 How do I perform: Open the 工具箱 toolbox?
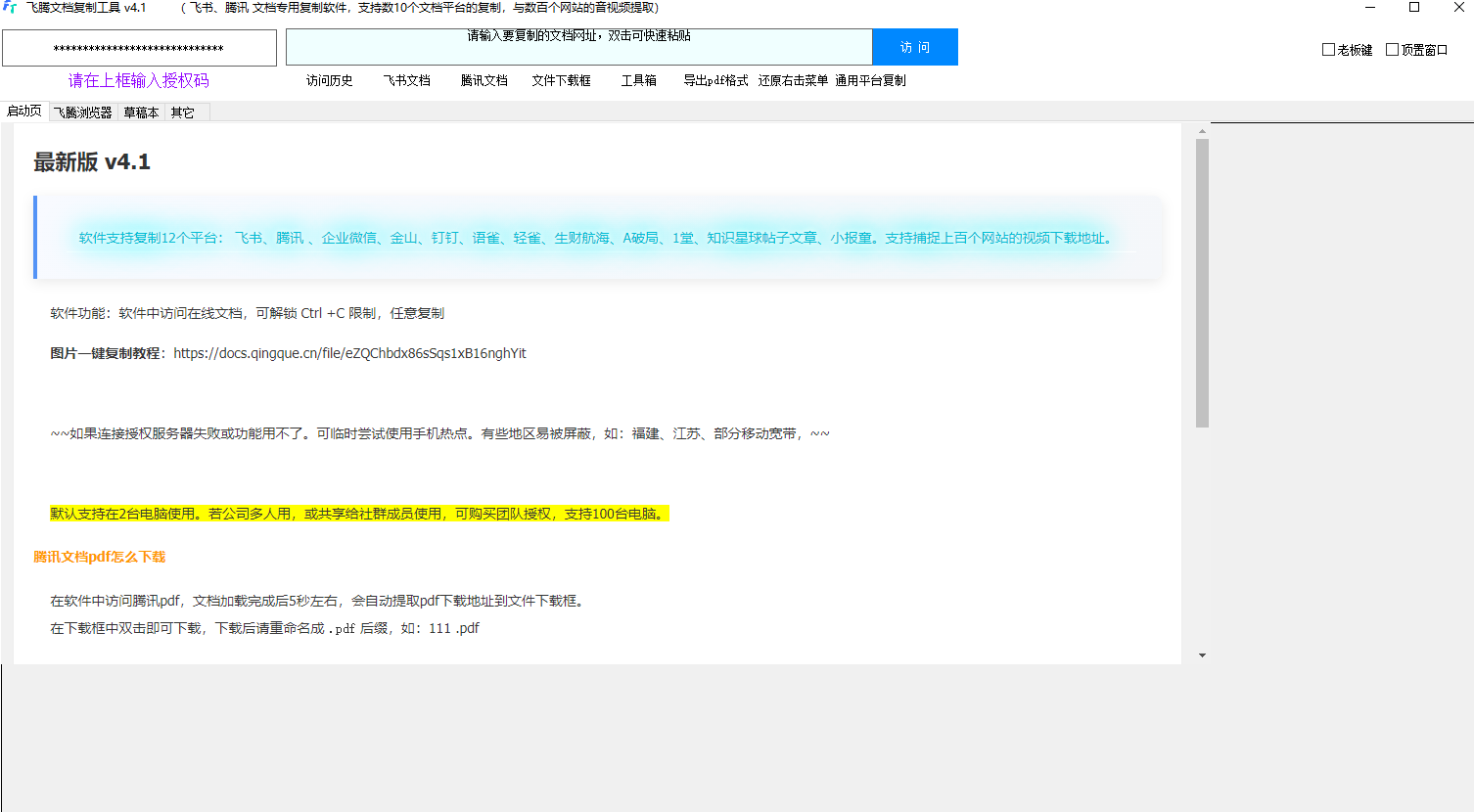tap(638, 80)
